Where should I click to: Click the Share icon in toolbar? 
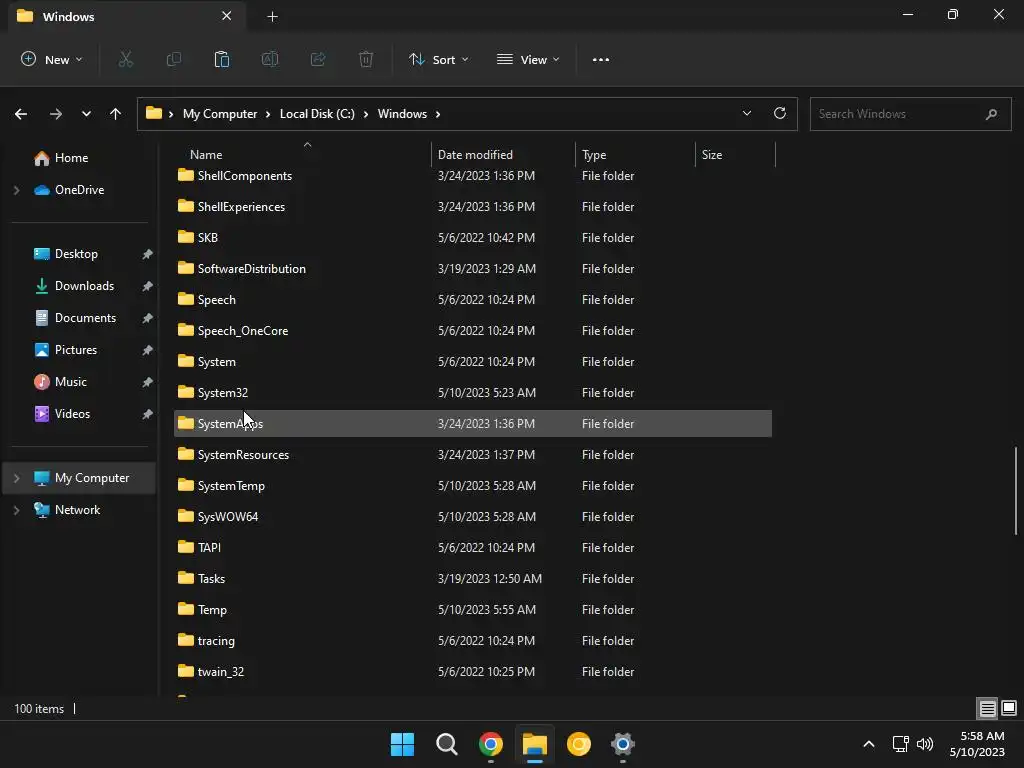[318, 59]
